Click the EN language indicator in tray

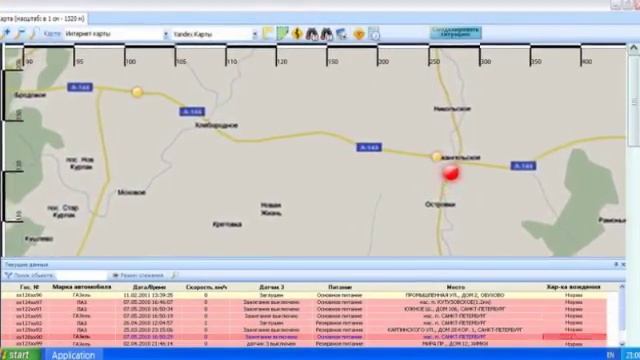point(610,355)
